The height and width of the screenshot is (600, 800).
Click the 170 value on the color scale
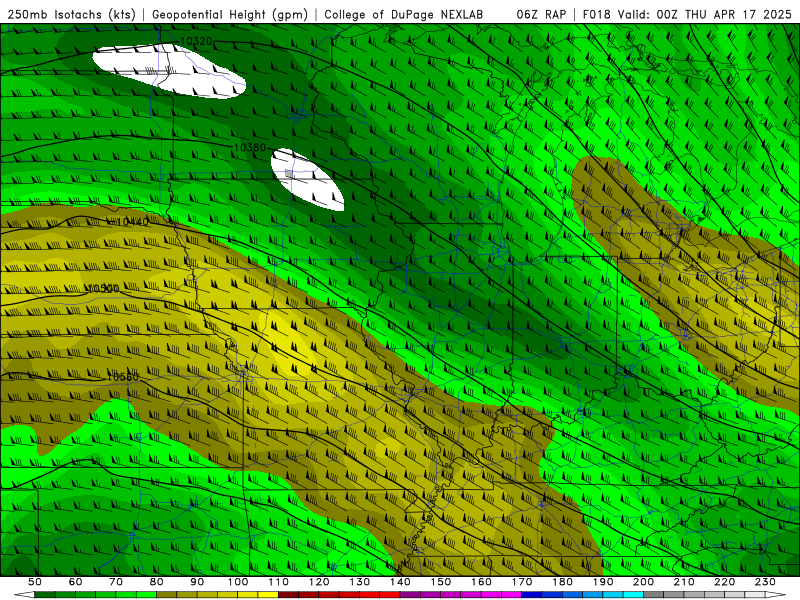click(x=522, y=582)
